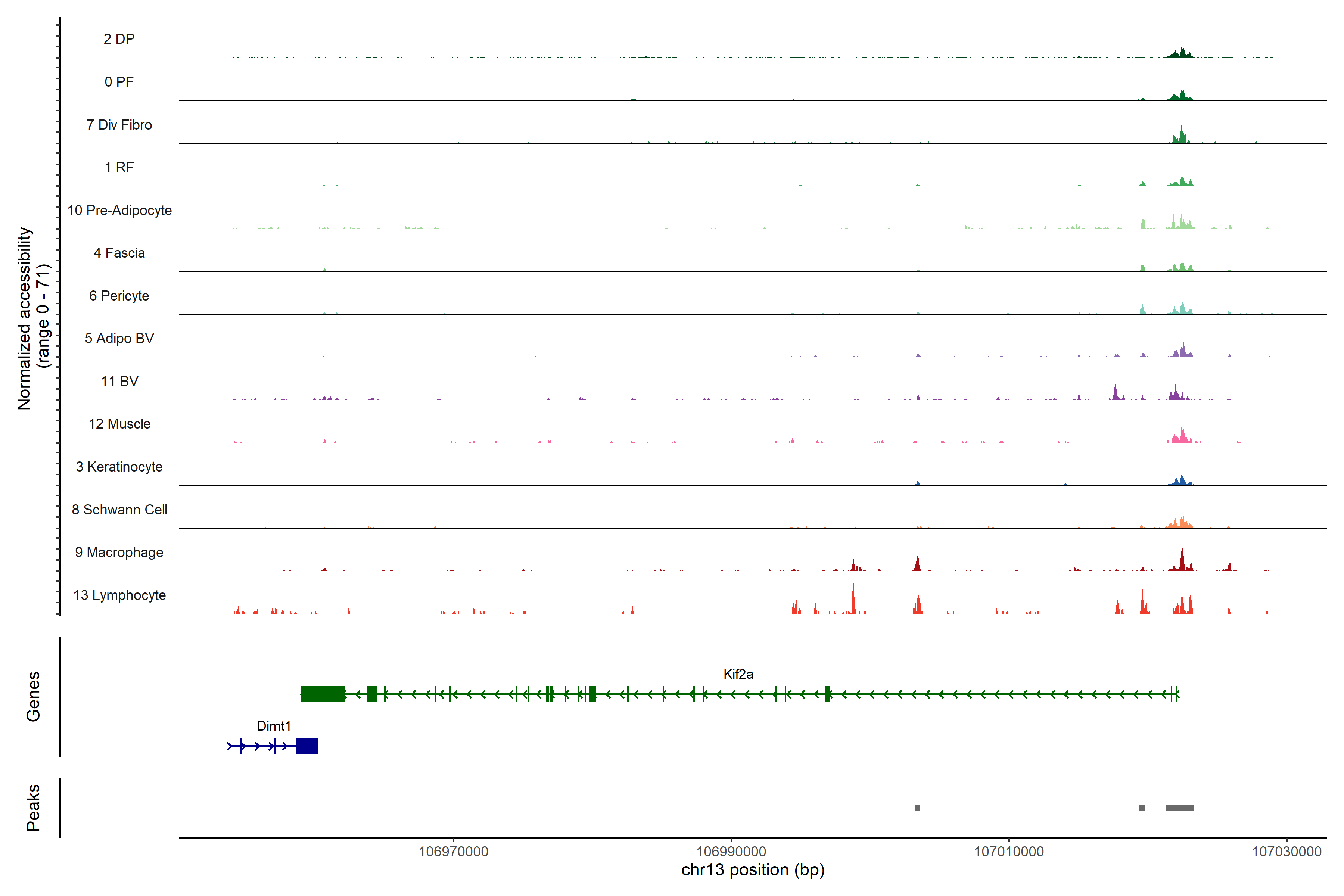
Task: Click the 9 Macrophage track label
Action: [119, 553]
